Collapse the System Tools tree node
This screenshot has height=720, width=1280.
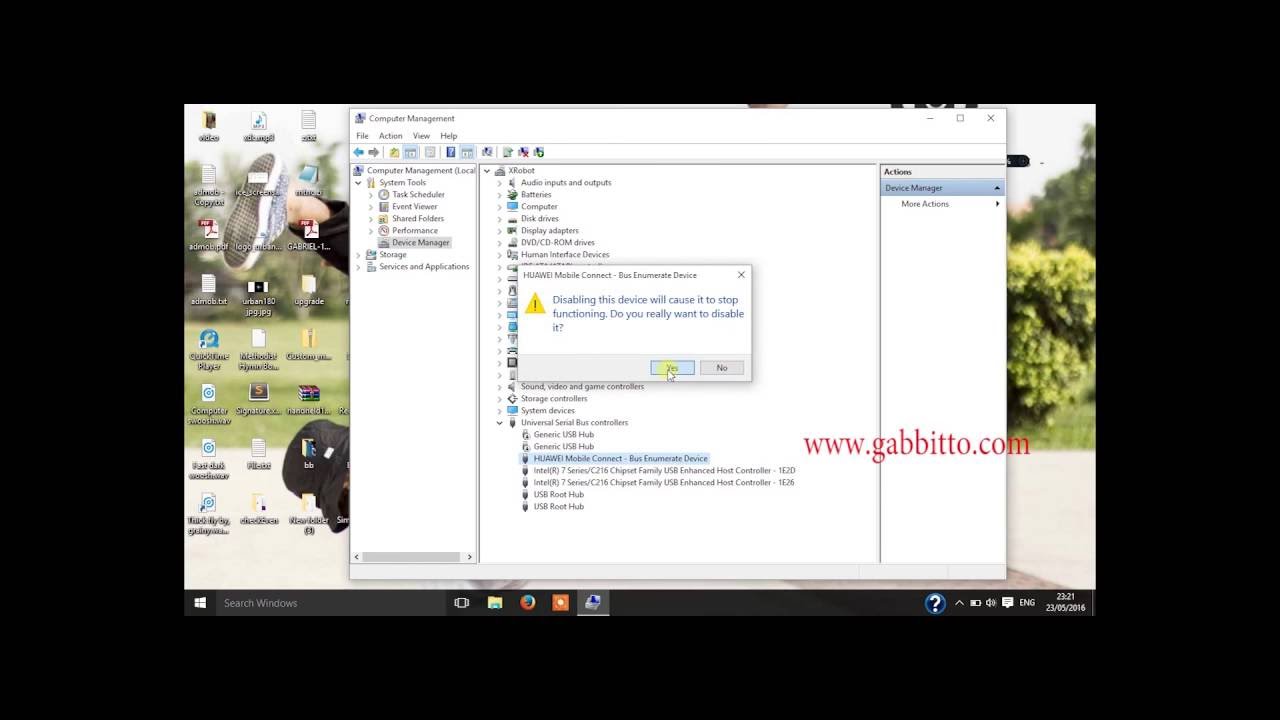[358, 183]
